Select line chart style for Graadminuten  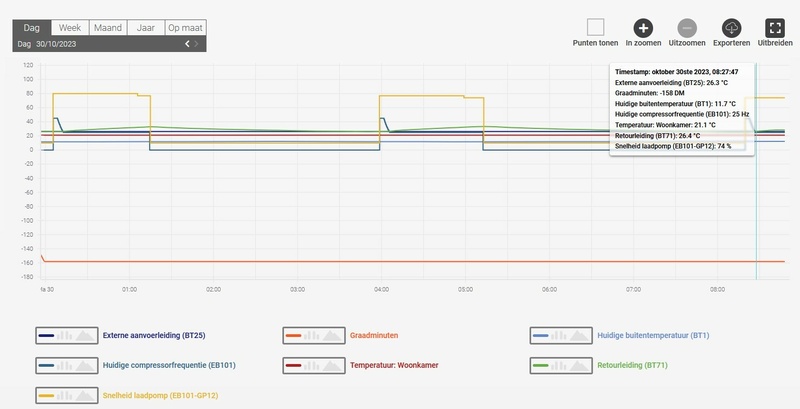point(293,336)
